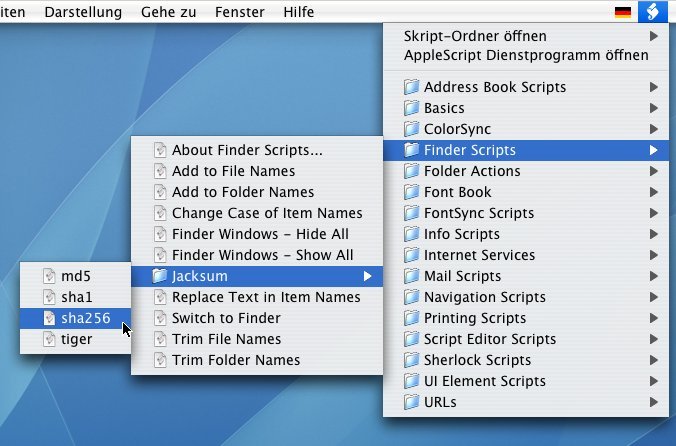676x446 pixels.
Task: Choose Trim File Names script
Action: coord(257,339)
